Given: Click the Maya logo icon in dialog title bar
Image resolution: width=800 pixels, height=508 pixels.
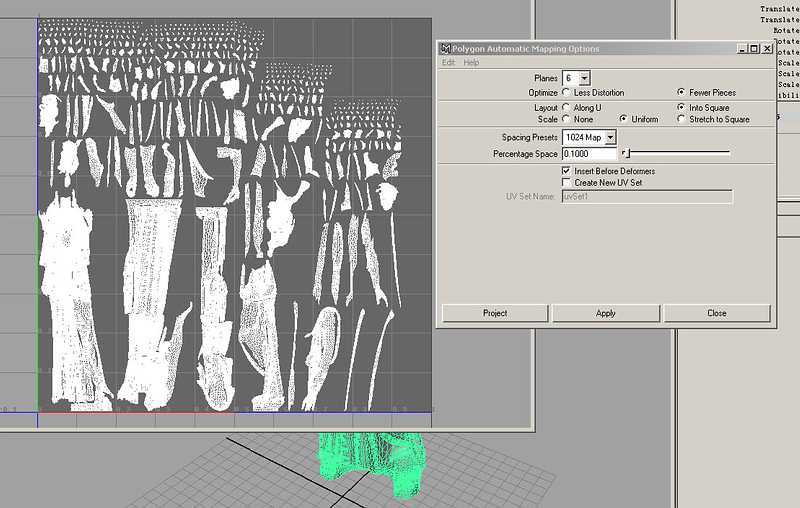Looking at the screenshot, I should [445, 48].
